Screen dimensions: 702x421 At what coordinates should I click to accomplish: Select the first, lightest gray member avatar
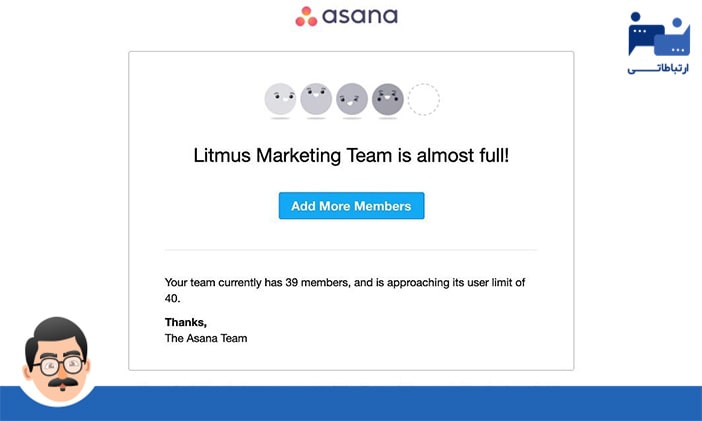pyautogui.click(x=280, y=99)
